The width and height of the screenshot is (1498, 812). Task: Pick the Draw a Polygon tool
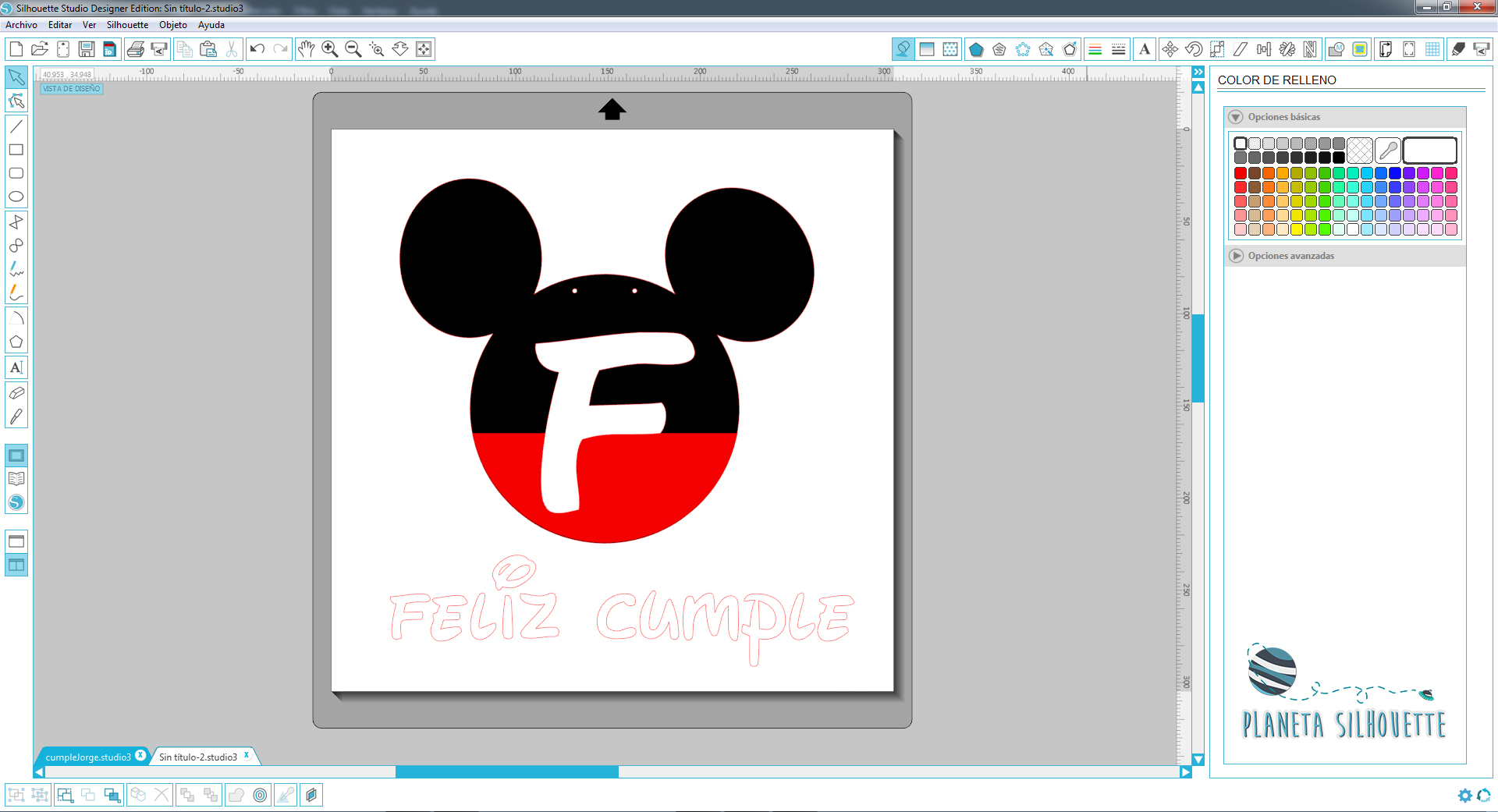(16, 342)
